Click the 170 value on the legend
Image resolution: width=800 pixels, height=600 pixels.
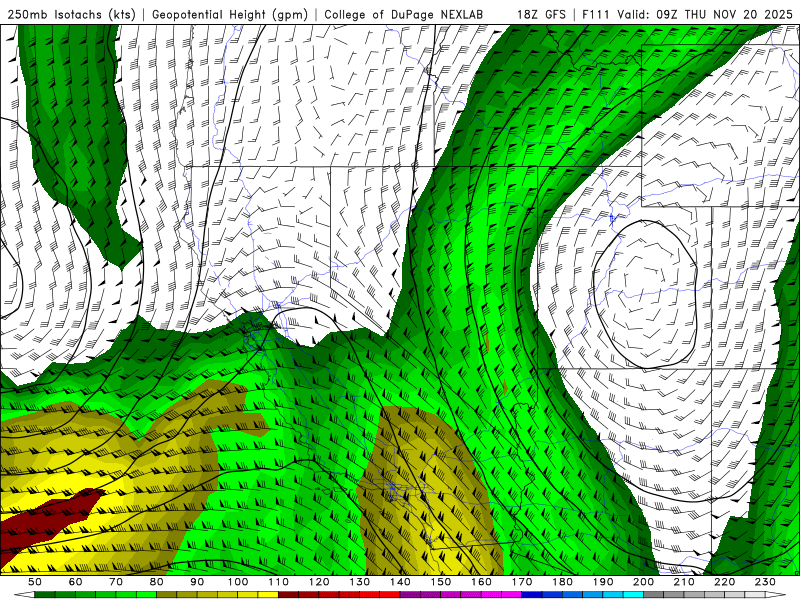pos(522,582)
